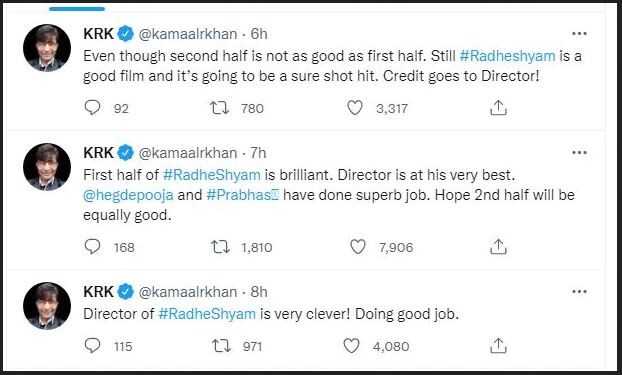Like the tweet with 7,906 likes
Viewport: 622px width, 375px height.
357,247
